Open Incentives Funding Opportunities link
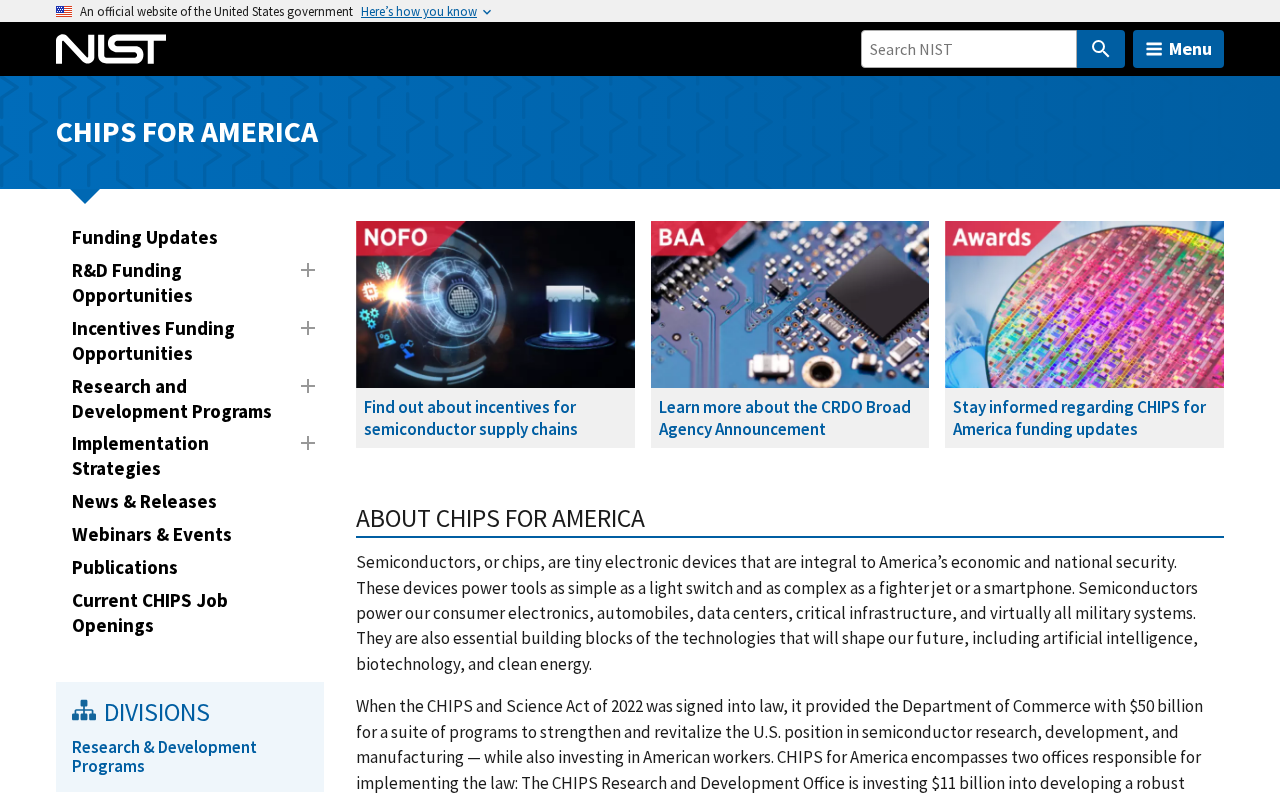 (153, 341)
